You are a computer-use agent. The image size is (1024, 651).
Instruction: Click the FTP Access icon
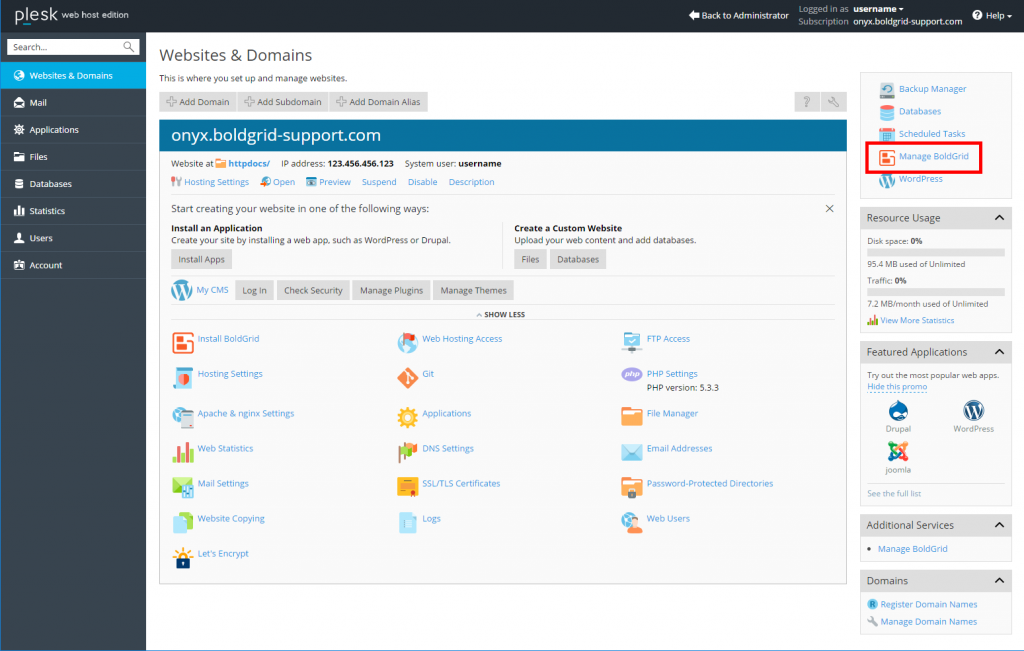point(632,343)
